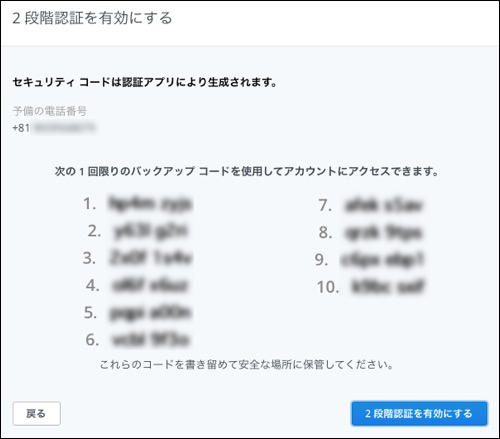Click the 戻る back button
Image resolution: width=500 pixels, height=439 pixels.
tap(37, 413)
